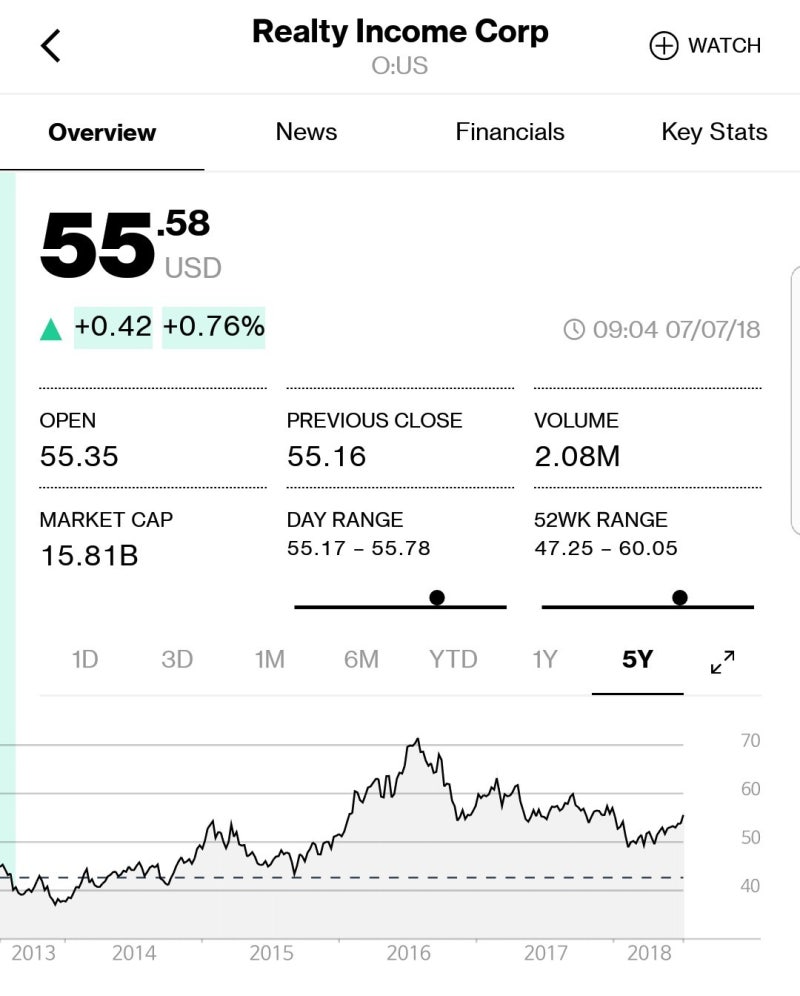Viewport: 800px width, 996px height.
Task: Switch chart to 3D range
Action: [x=177, y=660]
